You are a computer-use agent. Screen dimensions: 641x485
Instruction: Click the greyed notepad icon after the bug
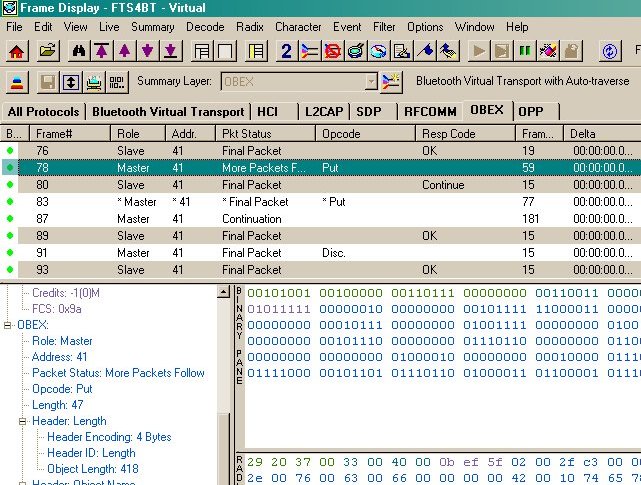click(x=571, y=51)
